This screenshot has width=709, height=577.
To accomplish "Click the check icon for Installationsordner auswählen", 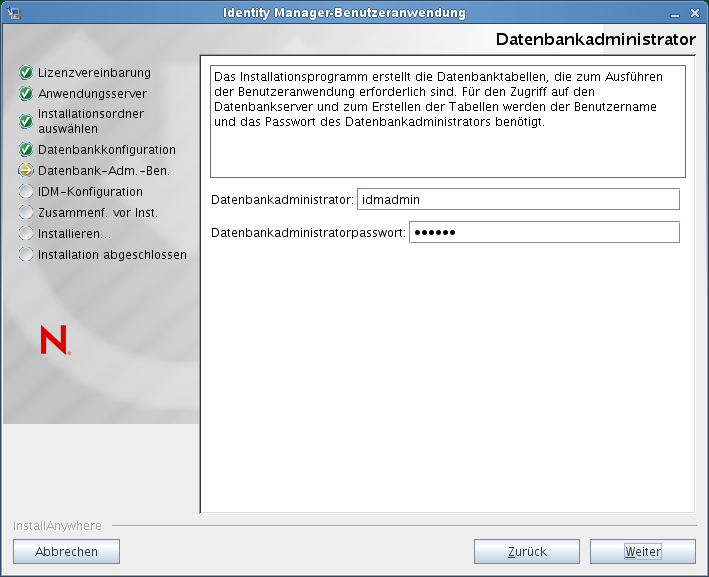I will pyautogui.click(x=26, y=121).
